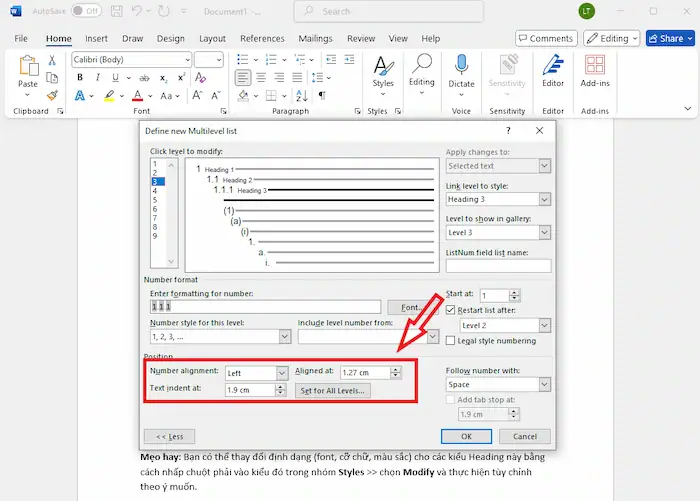This screenshot has width=700, height=501.
Task: Click the dialog Help question mark
Action: click(507, 130)
